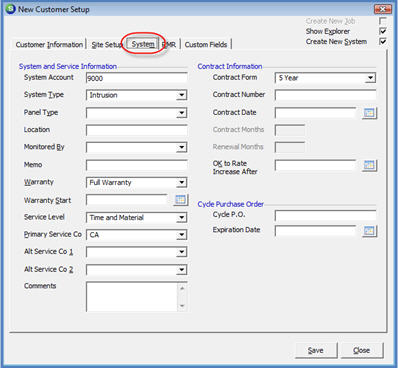This screenshot has height=368, width=398.
Task: Expand the Panel Type dropdown
Action: tap(181, 113)
